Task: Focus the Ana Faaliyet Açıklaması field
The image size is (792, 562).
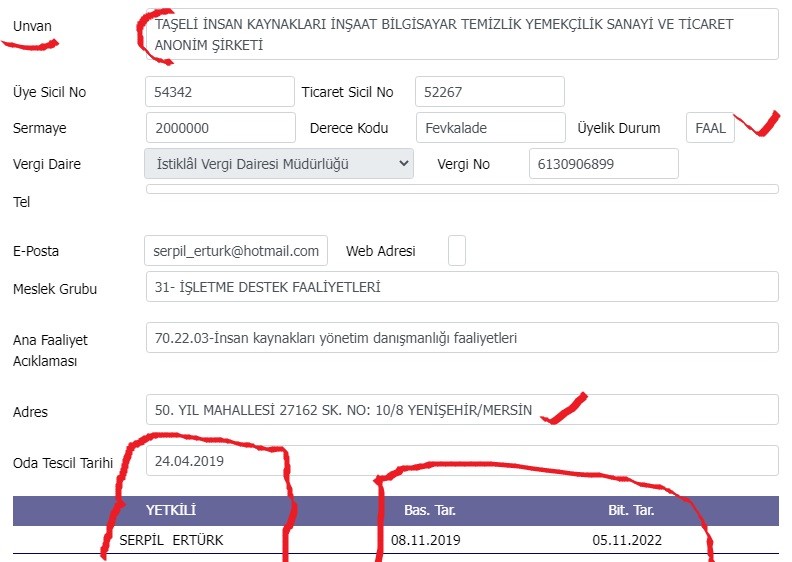Action: pyautogui.click(x=462, y=338)
